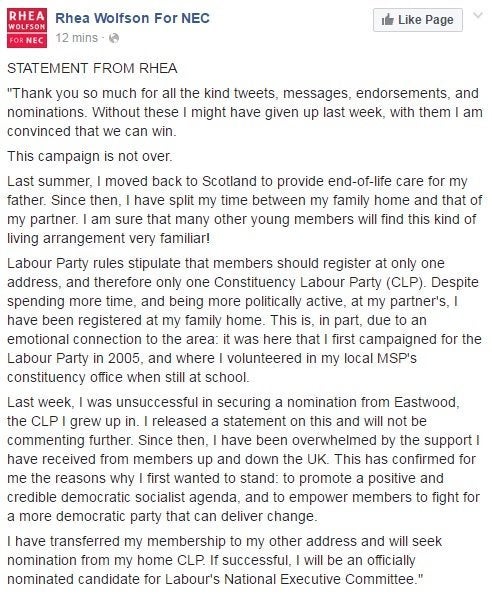This screenshot has height=598, width=492.
Task: Click the STATEMENT FROM RHEA heading
Action: pyautogui.click(x=92, y=68)
